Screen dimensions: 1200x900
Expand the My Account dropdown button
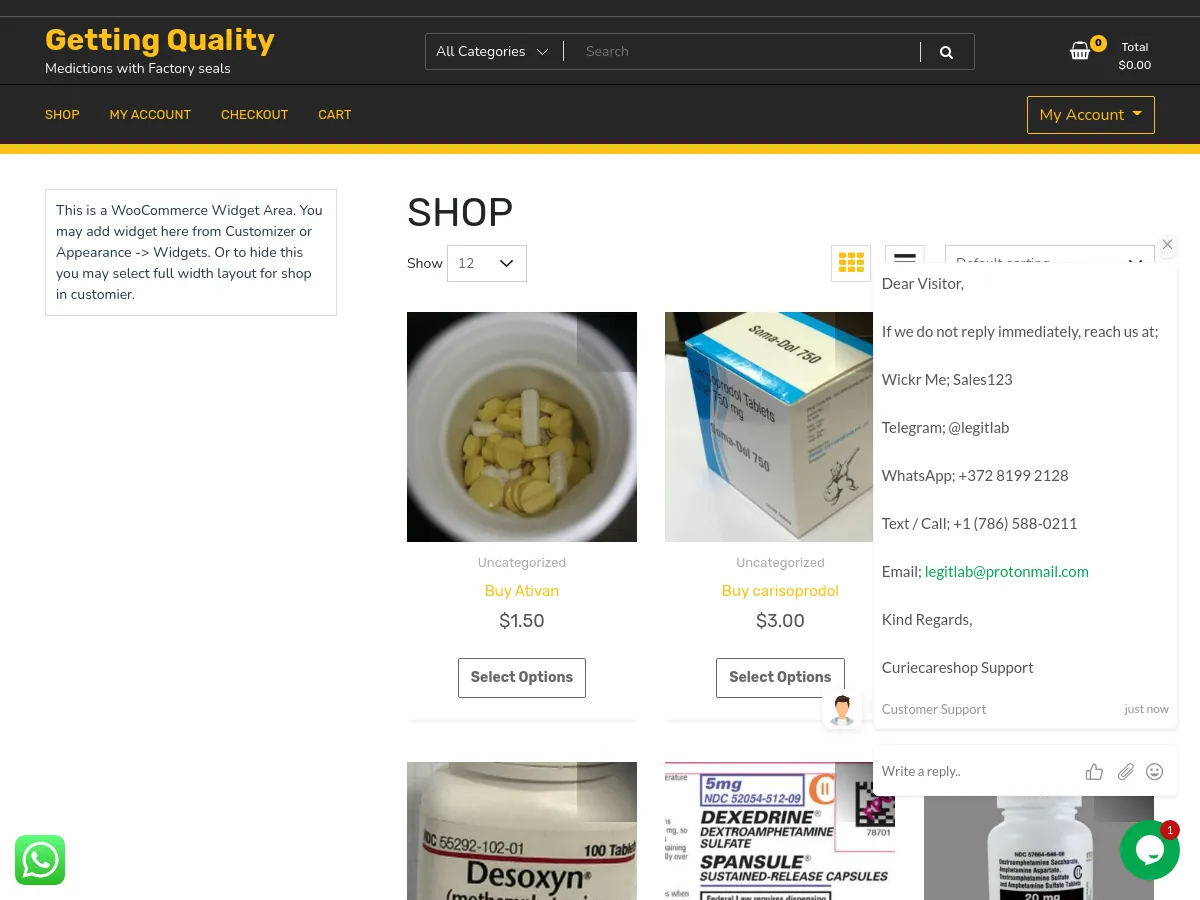click(x=1091, y=115)
